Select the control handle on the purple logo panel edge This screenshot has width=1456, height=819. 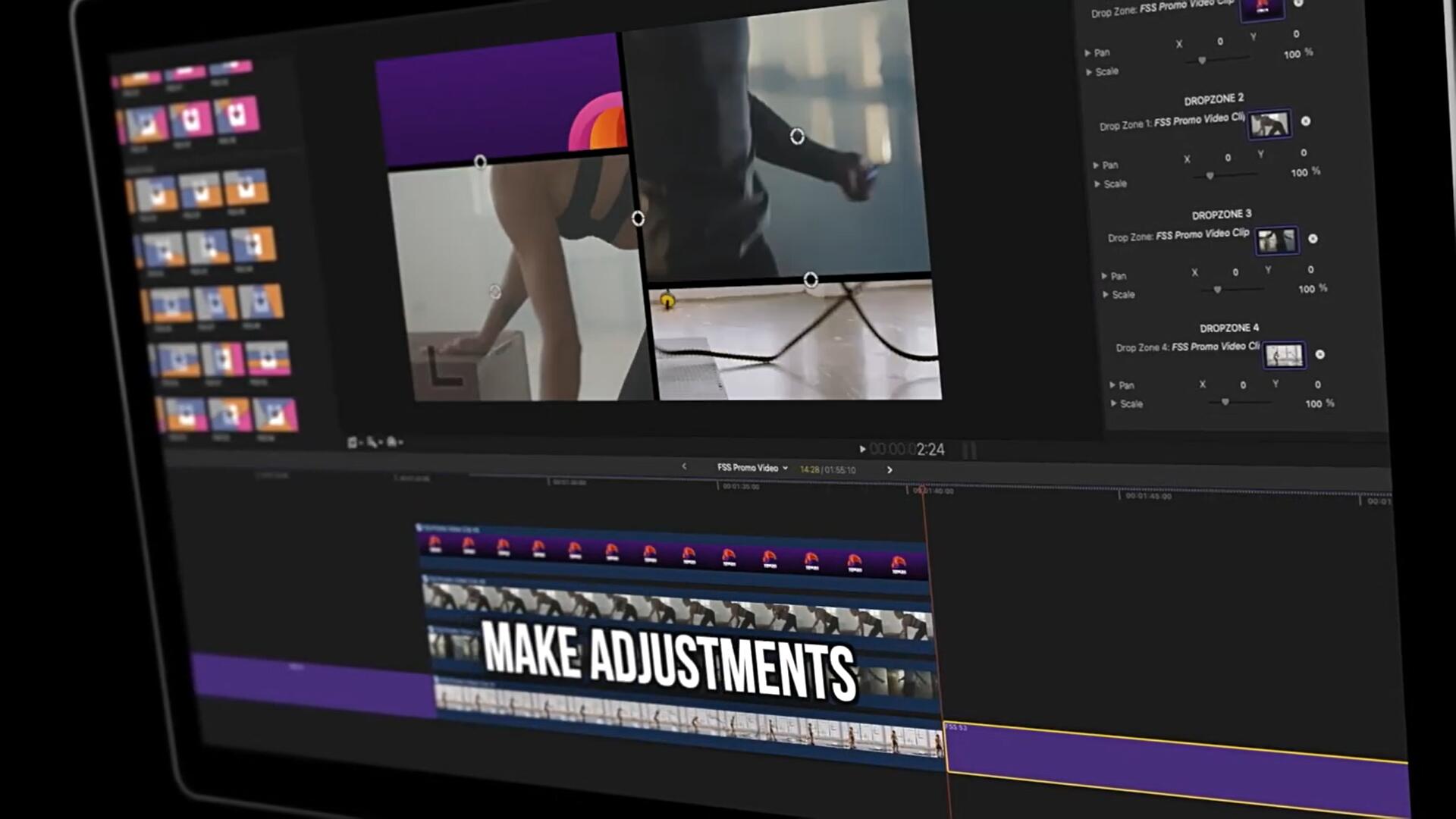pyautogui.click(x=480, y=162)
